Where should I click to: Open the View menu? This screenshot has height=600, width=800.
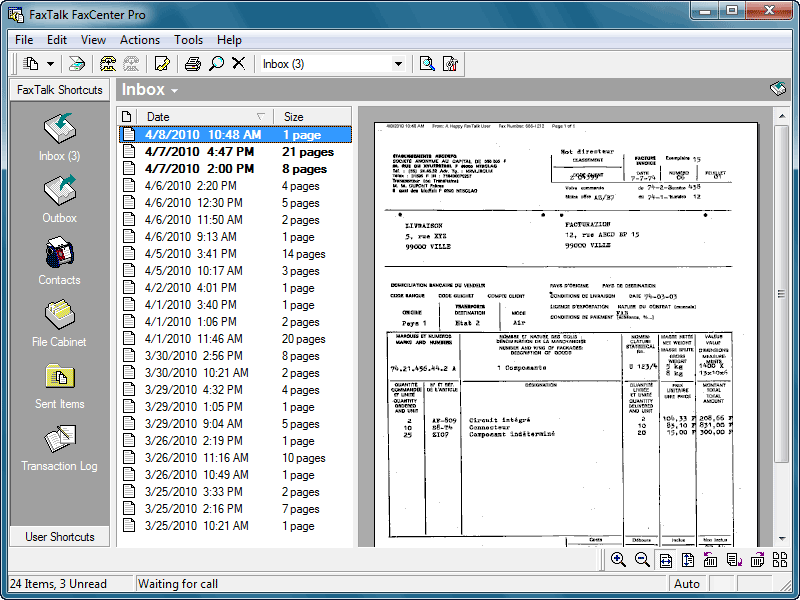click(x=93, y=40)
